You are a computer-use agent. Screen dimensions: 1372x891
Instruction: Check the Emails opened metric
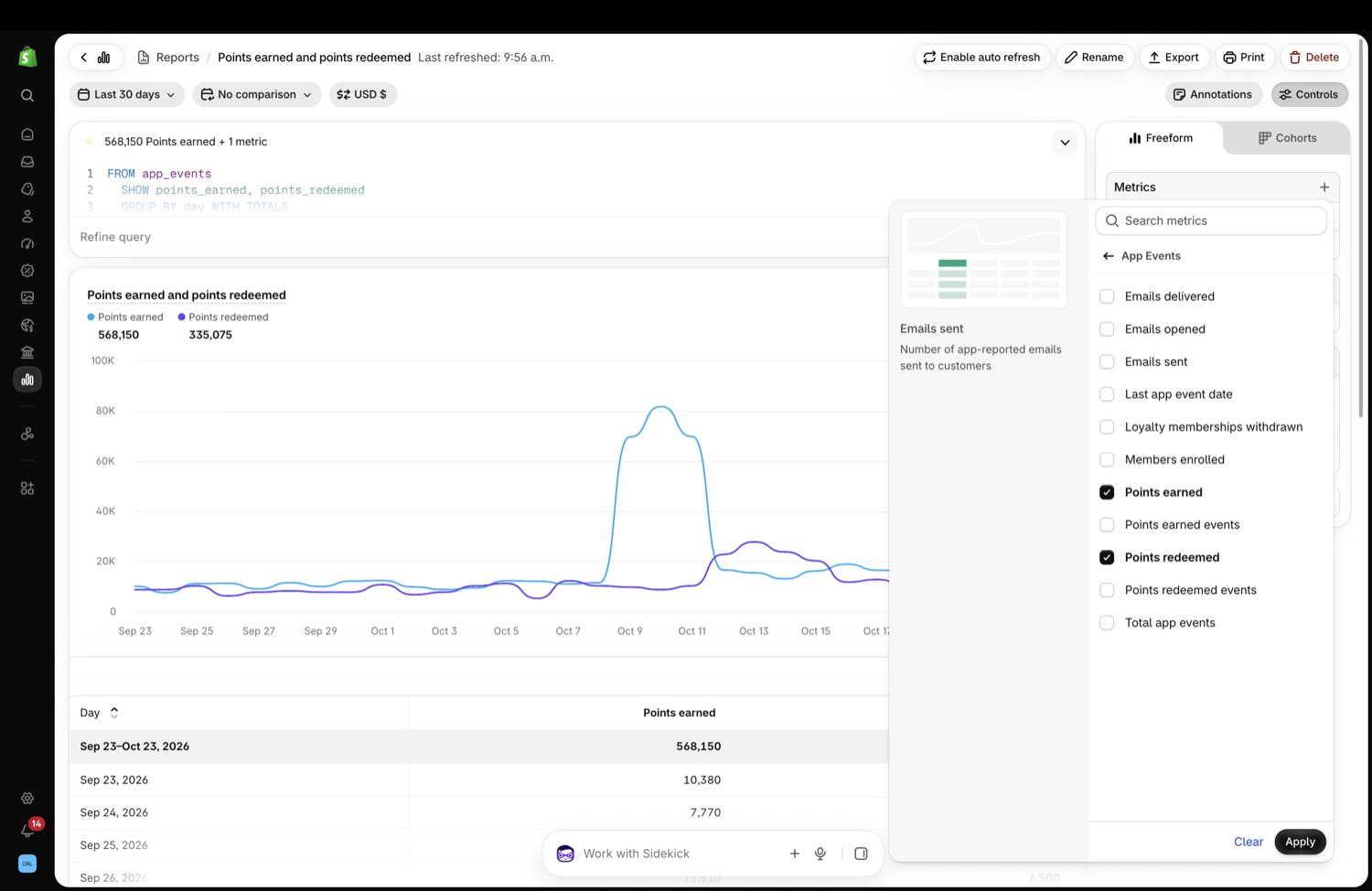click(x=1107, y=329)
